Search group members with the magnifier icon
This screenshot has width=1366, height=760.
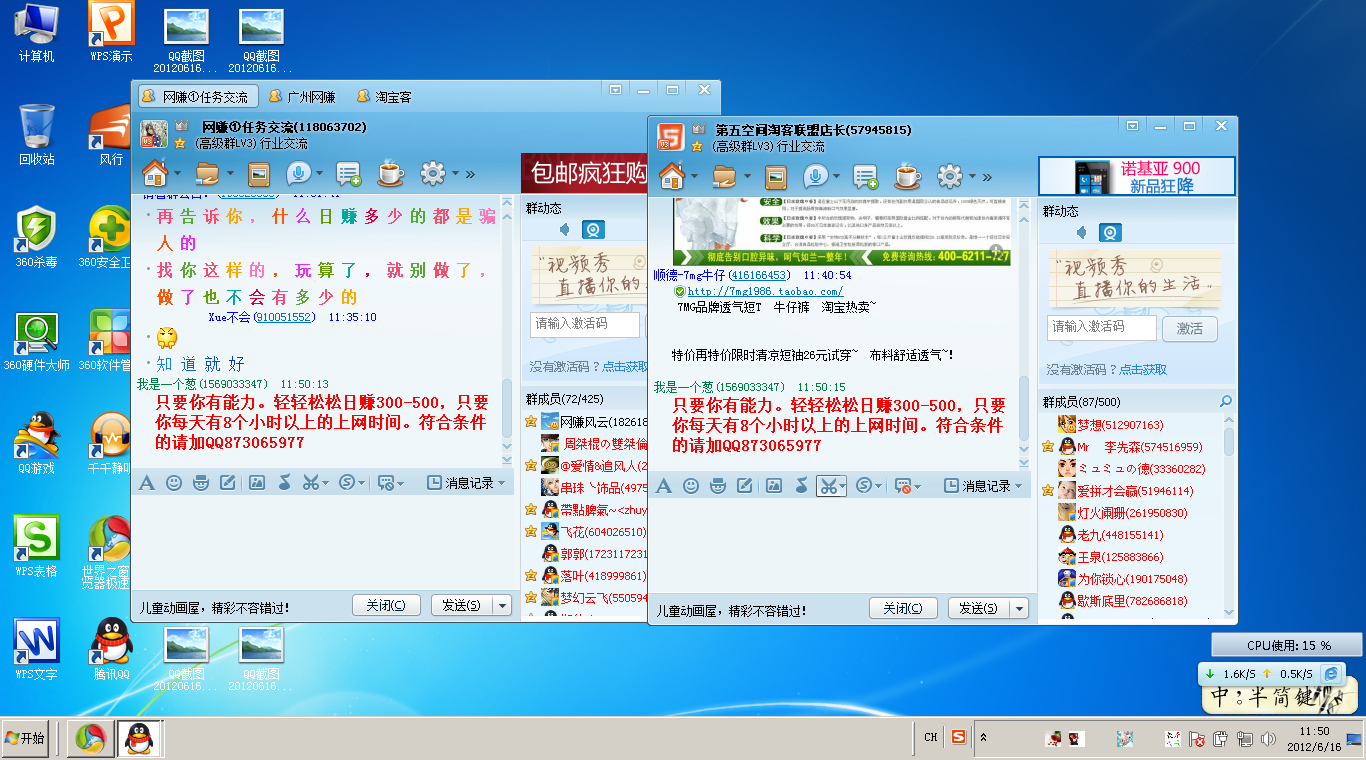click(1225, 402)
